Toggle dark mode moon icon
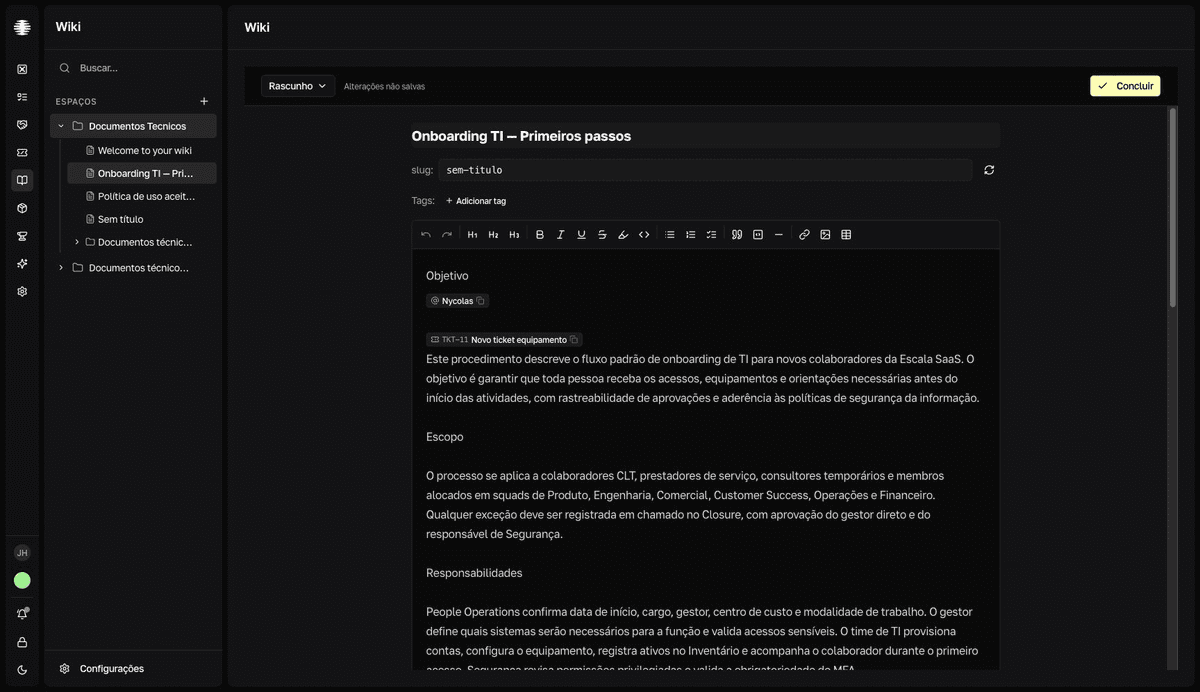The width and height of the screenshot is (1200, 692). coord(22,670)
